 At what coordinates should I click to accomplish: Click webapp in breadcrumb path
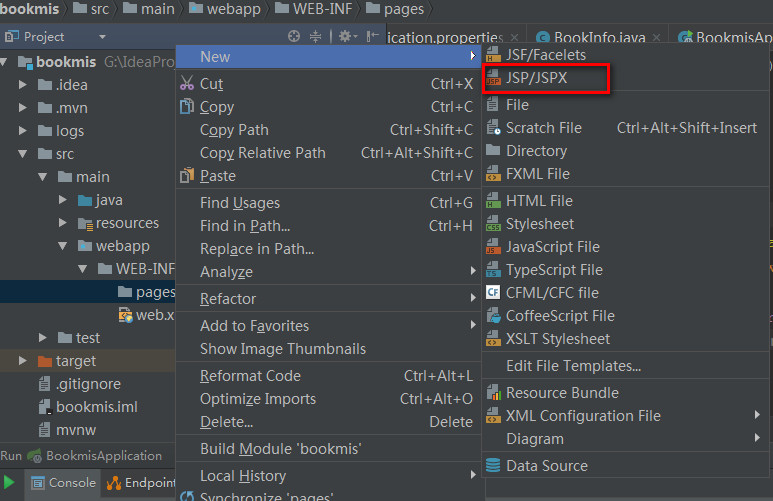click(x=225, y=8)
